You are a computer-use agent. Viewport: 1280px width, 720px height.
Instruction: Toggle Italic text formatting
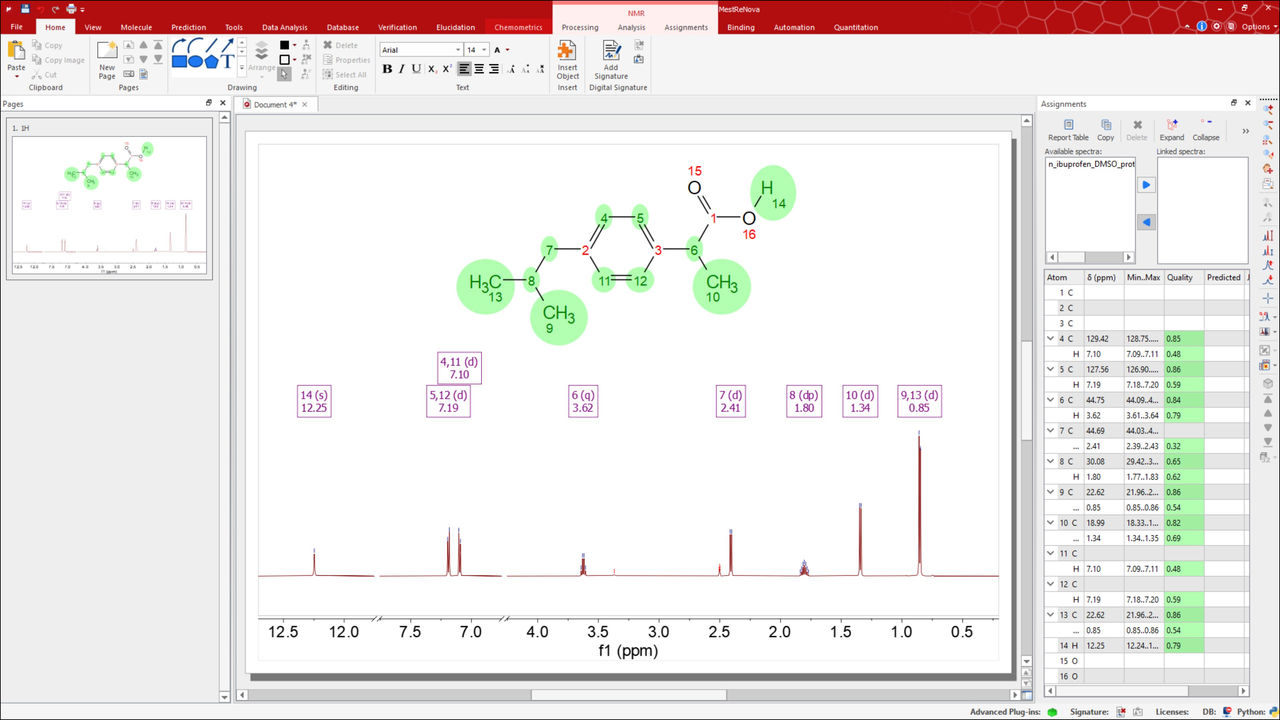(402, 69)
